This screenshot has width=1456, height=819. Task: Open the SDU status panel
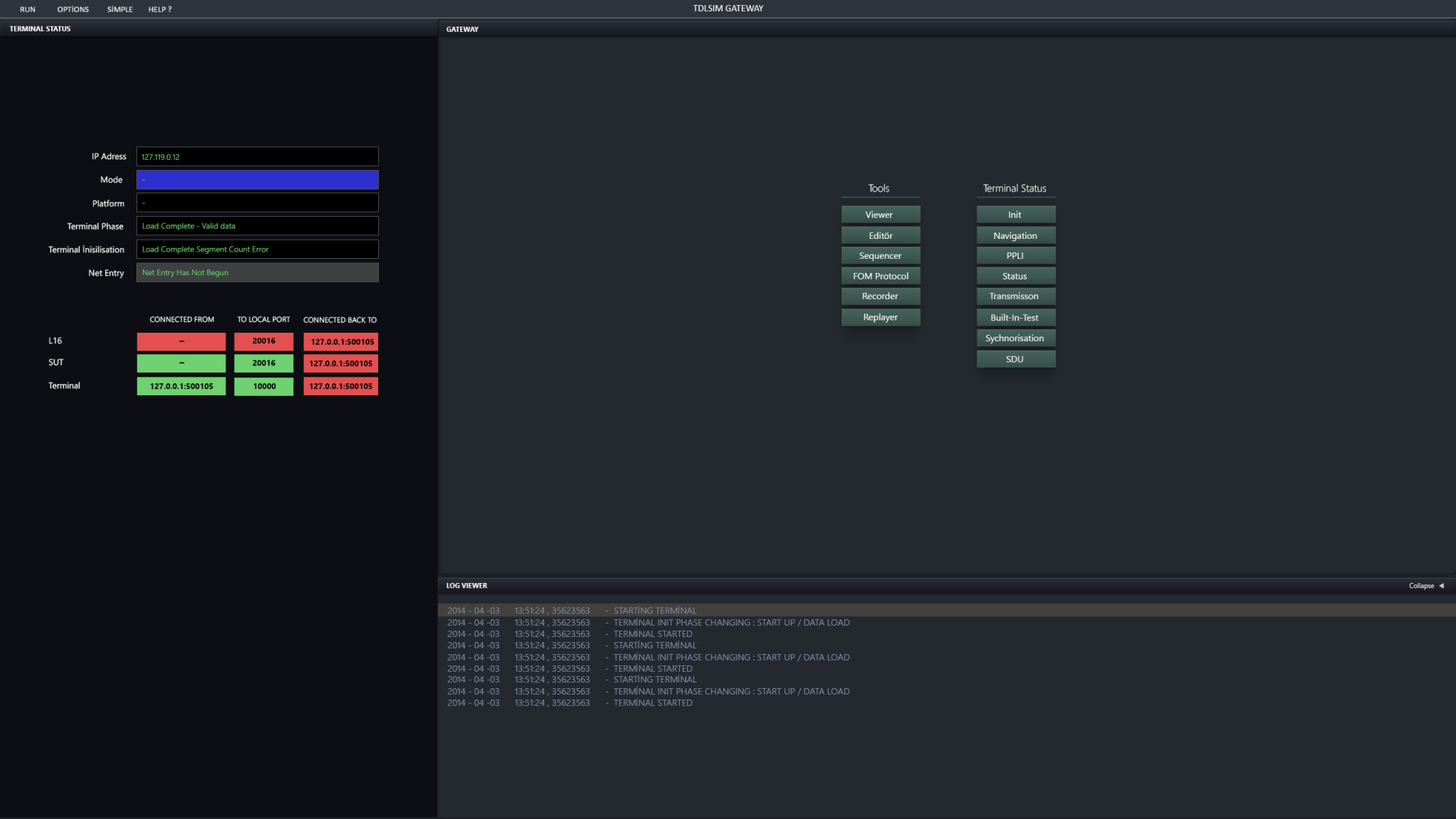coord(1015,358)
